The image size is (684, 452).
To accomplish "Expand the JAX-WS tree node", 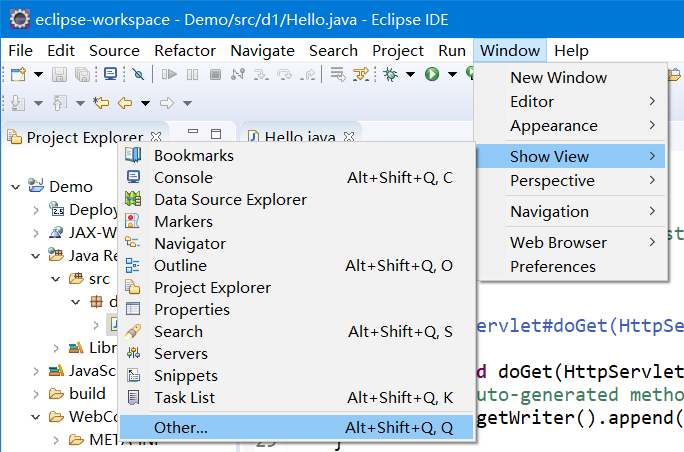I will tap(36, 233).
